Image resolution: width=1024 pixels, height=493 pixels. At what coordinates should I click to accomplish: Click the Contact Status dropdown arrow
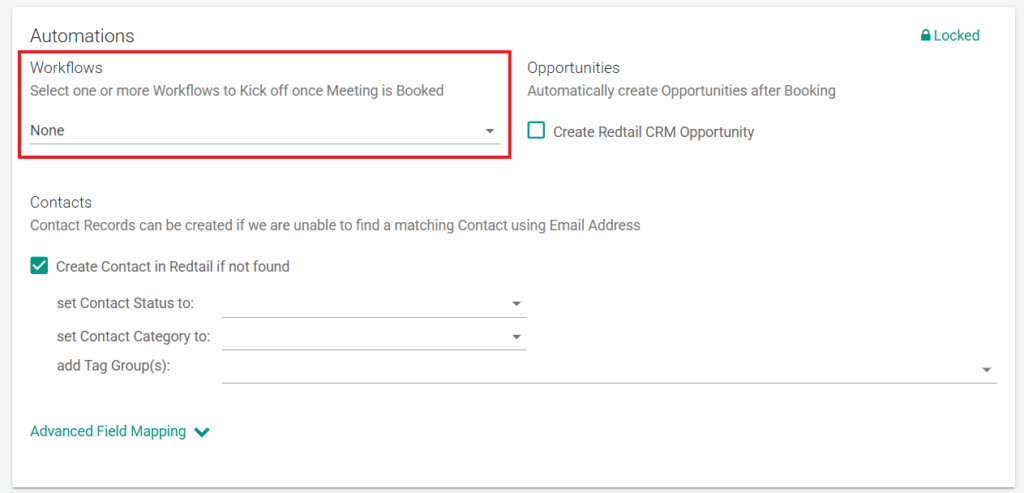pyautogui.click(x=516, y=303)
